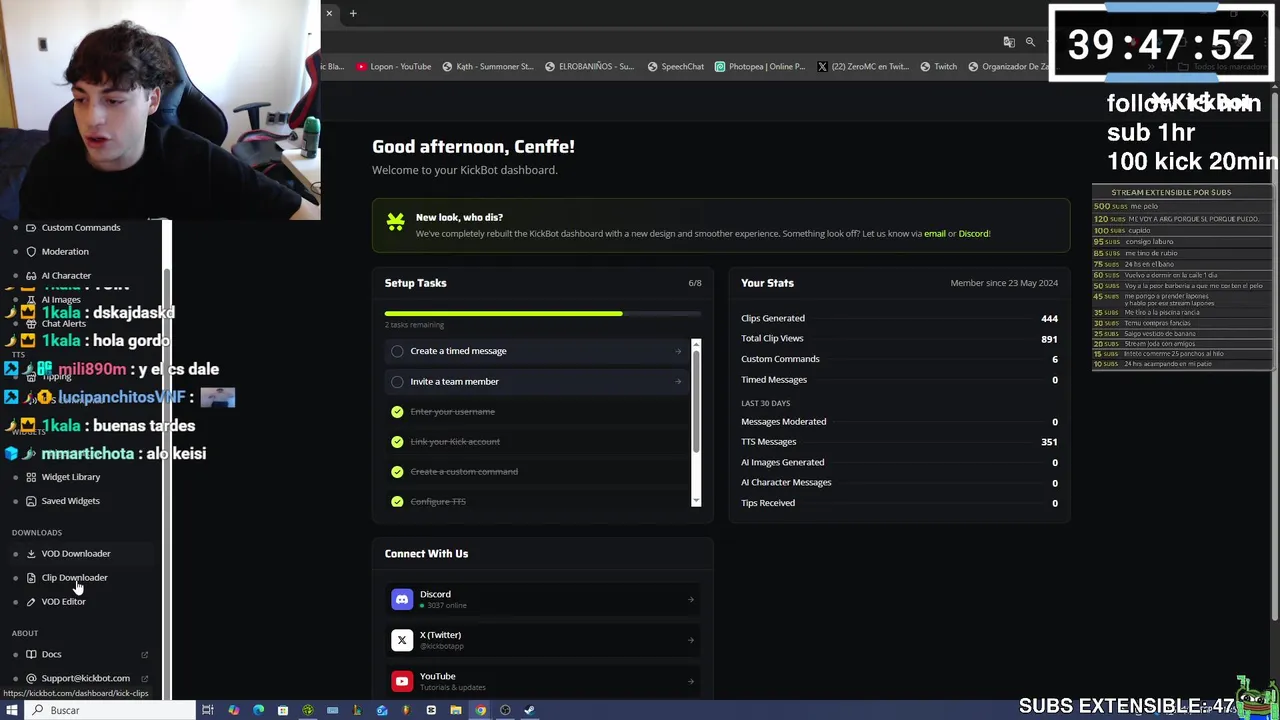Click the Clip Downloader icon
The height and width of the screenshot is (720, 1280).
click(31, 577)
